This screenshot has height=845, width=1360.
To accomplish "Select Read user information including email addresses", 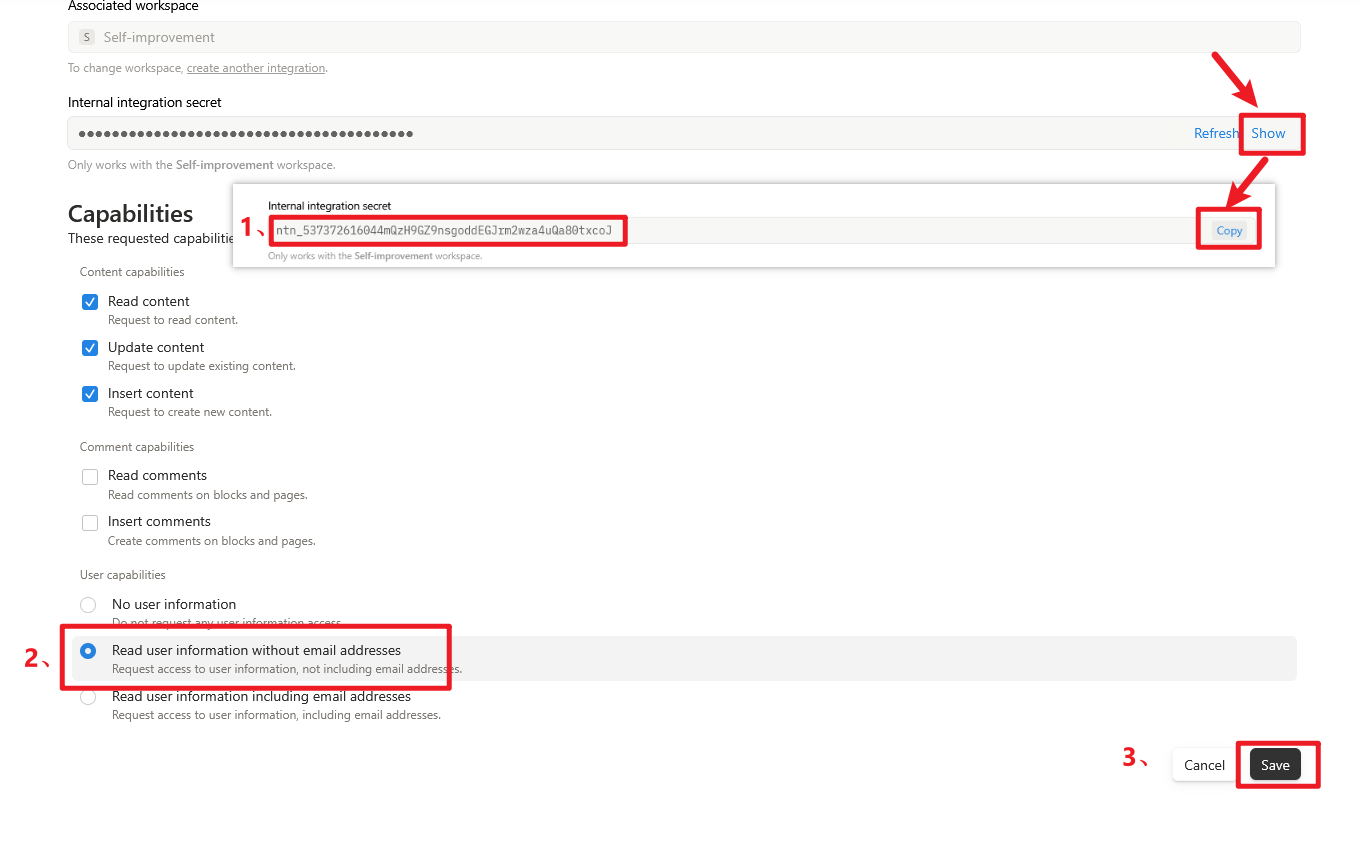I will [x=88, y=697].
